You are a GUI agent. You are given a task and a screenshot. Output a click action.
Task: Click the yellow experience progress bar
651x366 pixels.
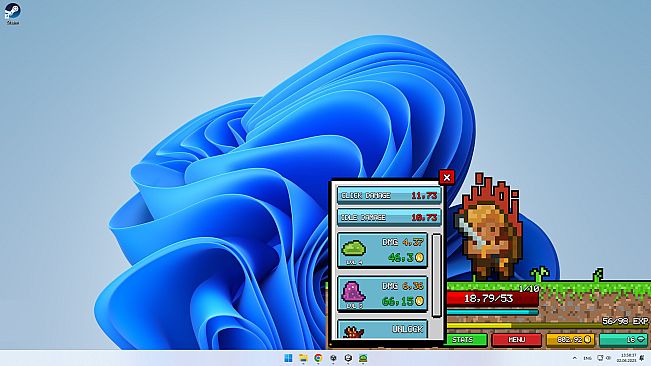548,326
